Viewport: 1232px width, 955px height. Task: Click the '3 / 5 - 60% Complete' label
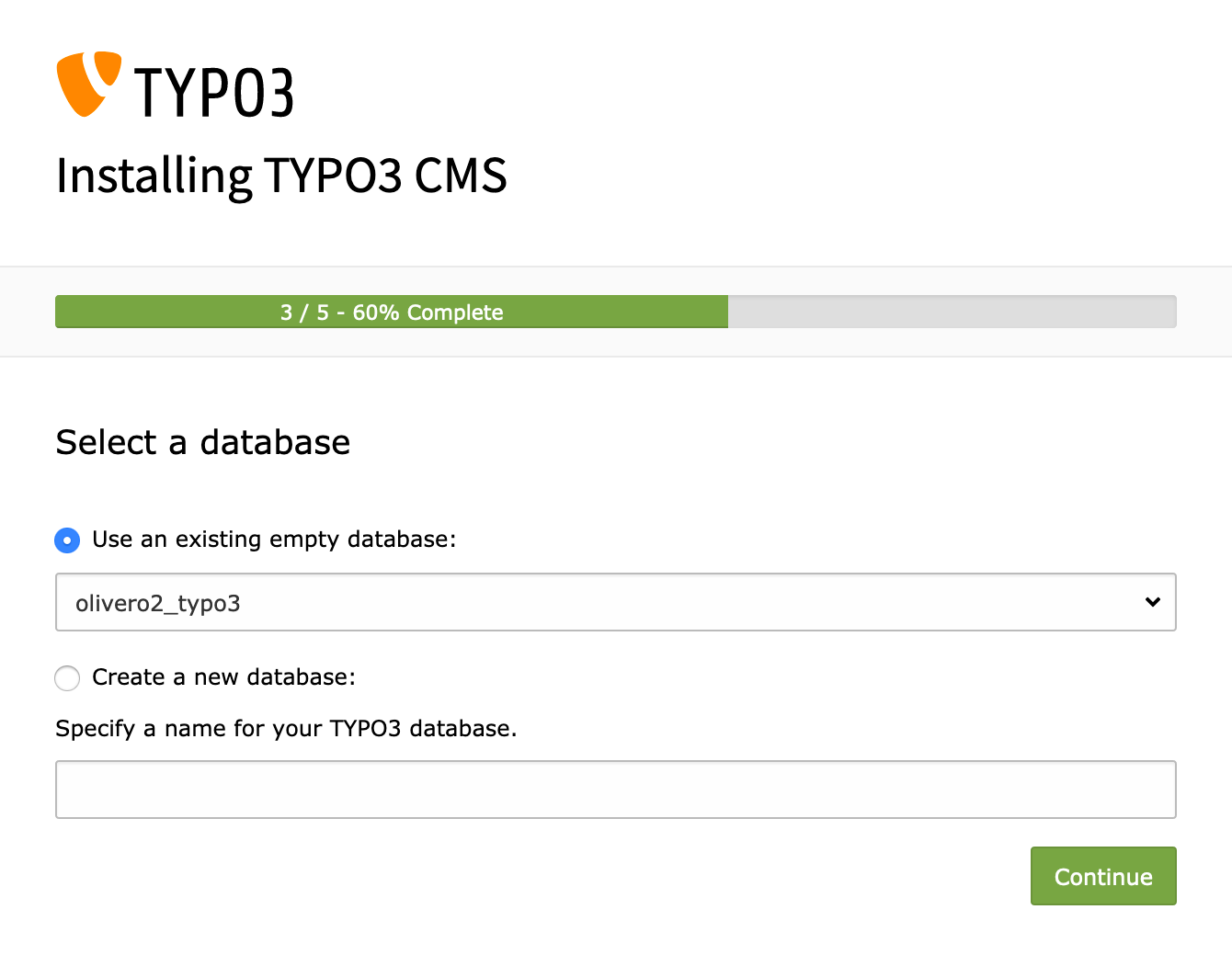click(392, 313)
